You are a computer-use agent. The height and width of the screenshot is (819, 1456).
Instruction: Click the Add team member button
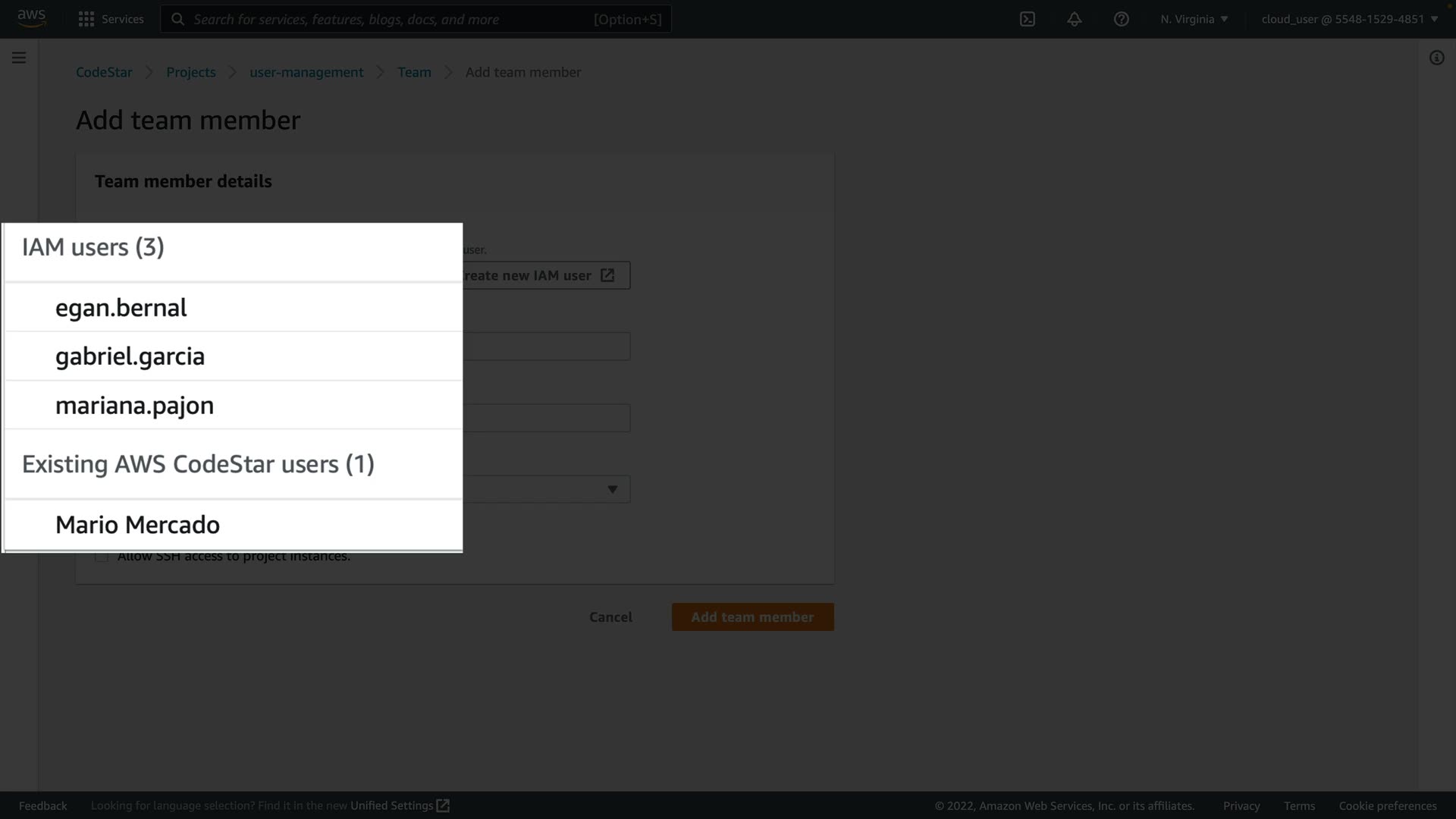click(752, 617)
